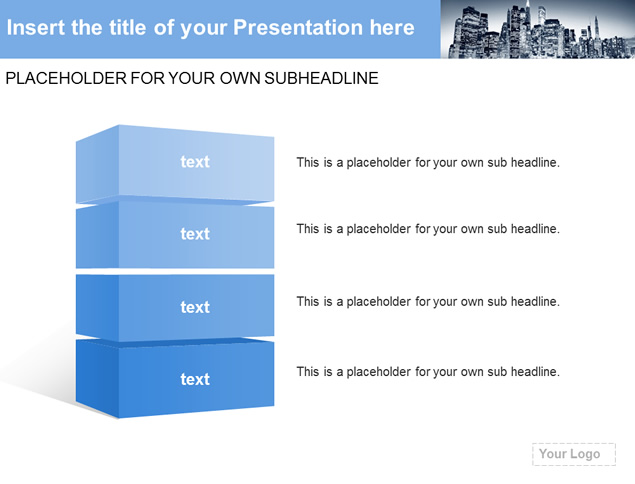Select the top lightest blue block
Screen dimensions: 635x484
click(x=175, y=164)
